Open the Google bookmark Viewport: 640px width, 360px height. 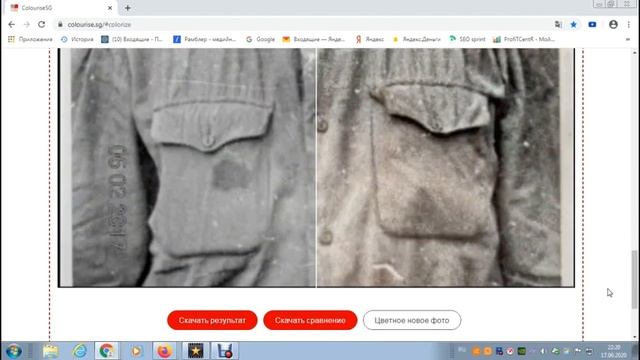[x=260, y=39]
